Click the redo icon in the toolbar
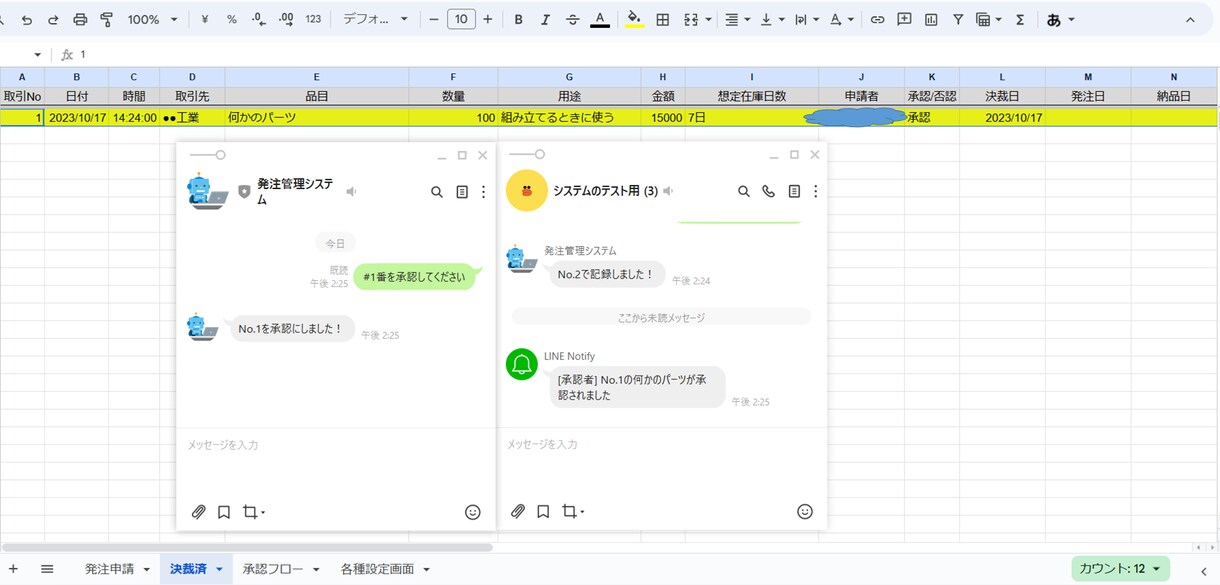This screenshot has width=1220, height=585. (x=53, y=20)
